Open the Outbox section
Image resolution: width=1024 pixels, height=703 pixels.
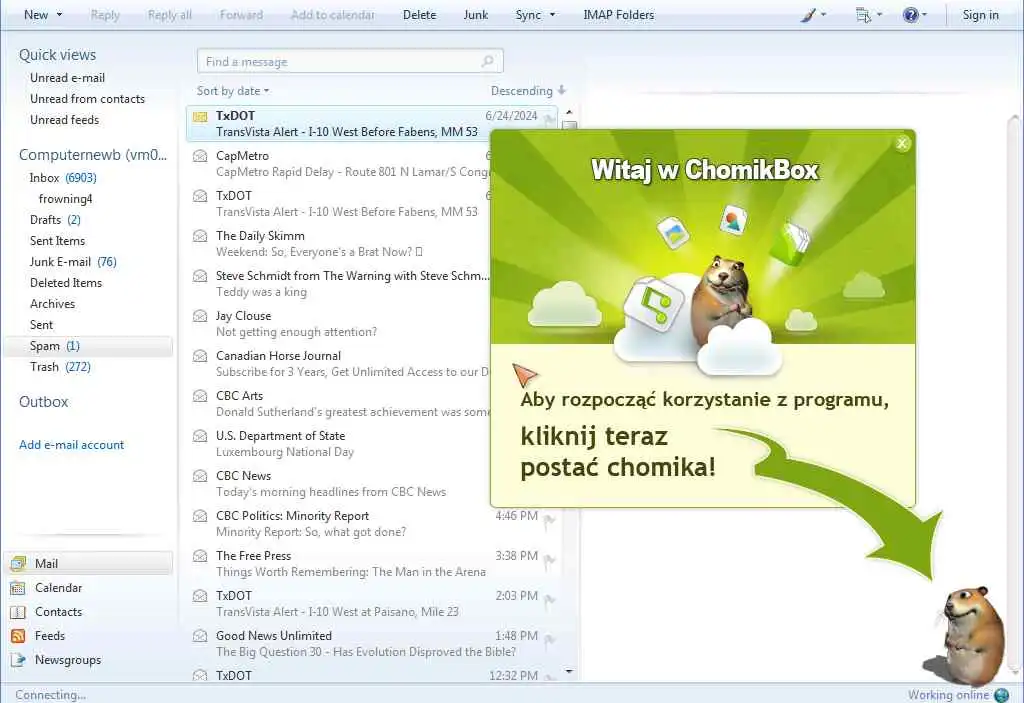tap(43, 402)
